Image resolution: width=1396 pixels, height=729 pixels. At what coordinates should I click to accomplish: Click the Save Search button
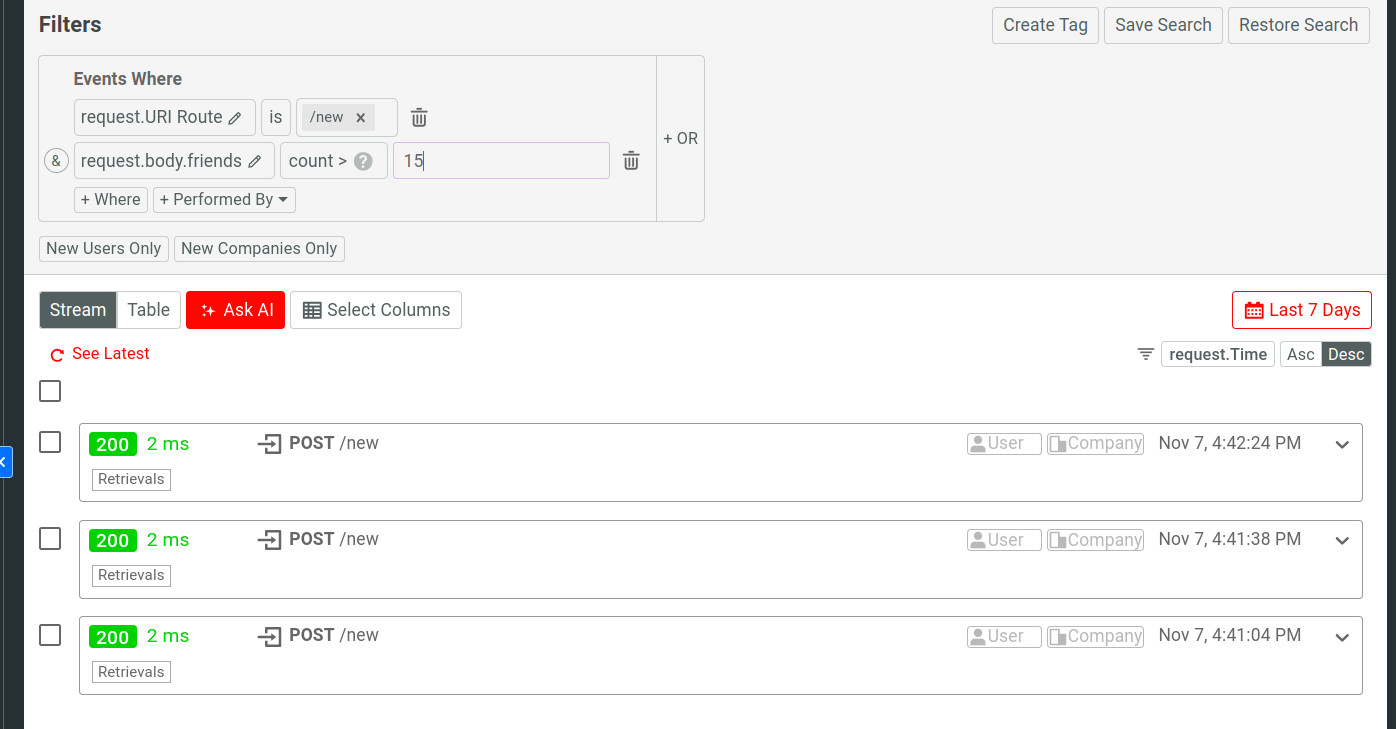click(1163, 25)
